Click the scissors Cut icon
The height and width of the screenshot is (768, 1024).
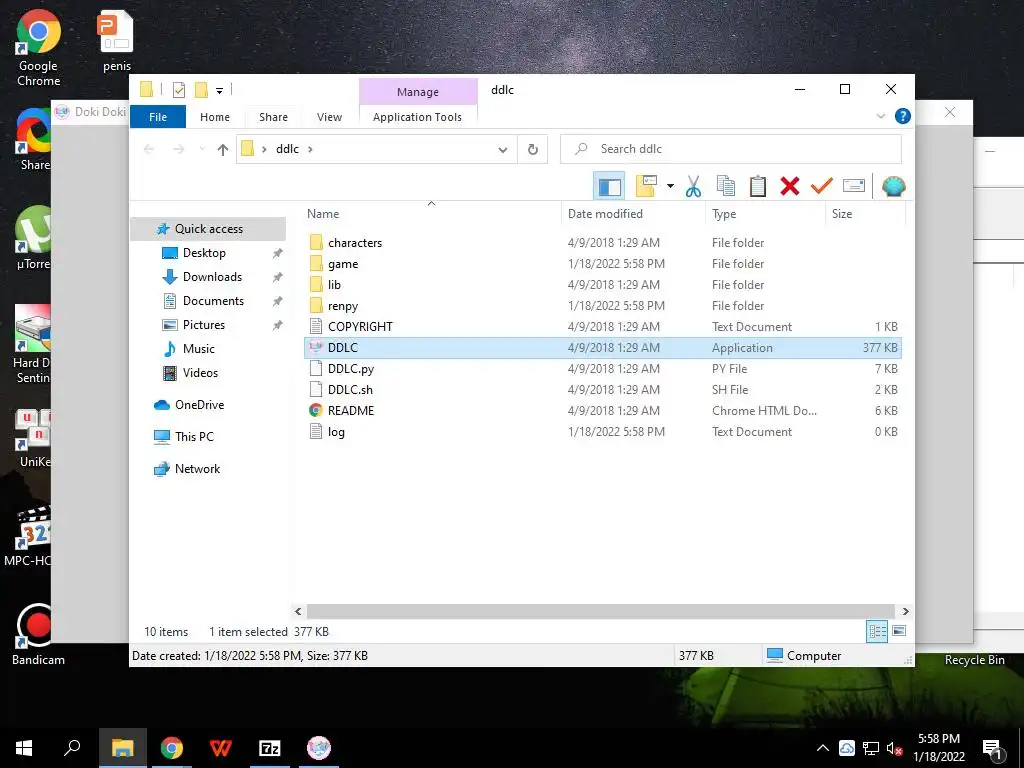(693, 186)
